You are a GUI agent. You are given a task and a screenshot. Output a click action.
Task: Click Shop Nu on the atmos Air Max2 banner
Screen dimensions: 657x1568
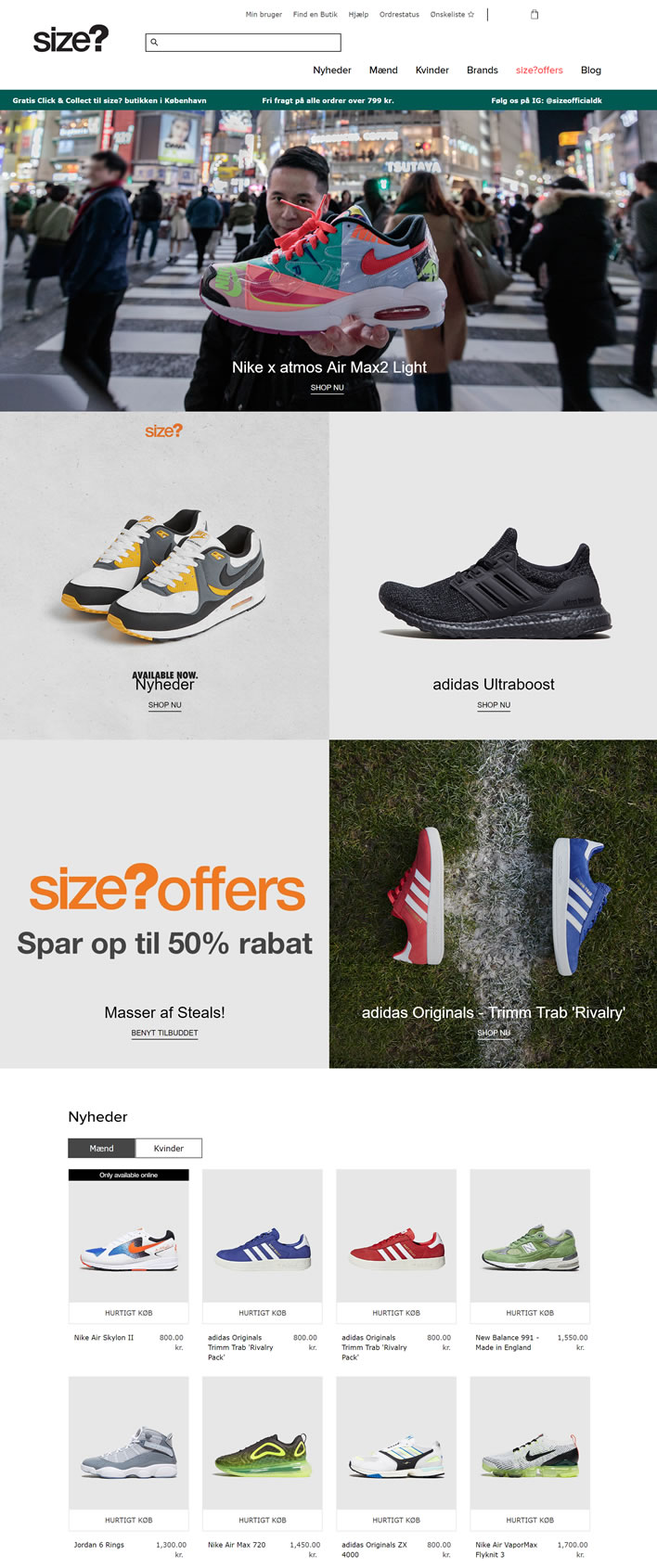[327, 388]
